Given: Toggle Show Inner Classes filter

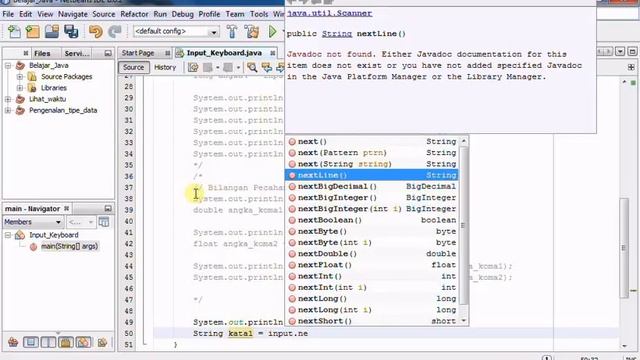Looking at the screenshot, I should click(83, 342).
